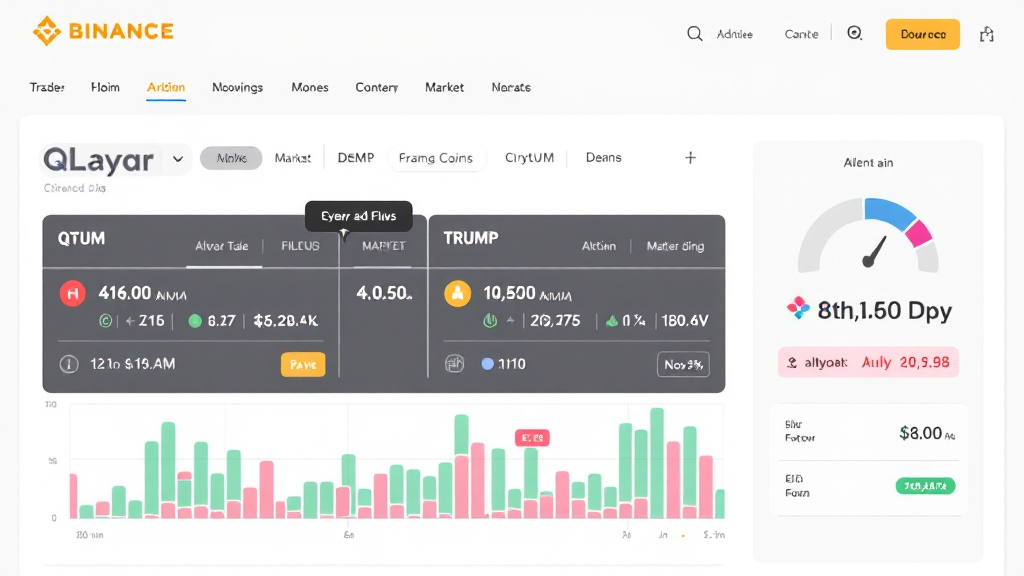Open the Trader menu
This screenshot has height=576, width=1024.
(47, 87)
